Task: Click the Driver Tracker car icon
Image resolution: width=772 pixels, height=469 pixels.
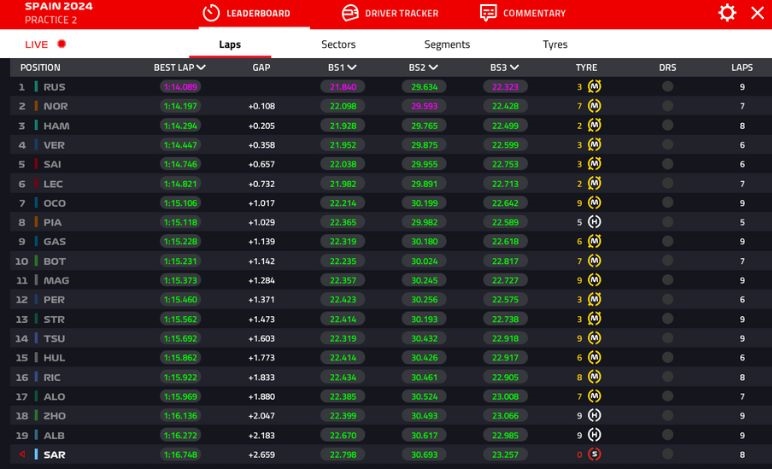Action: 350,13
